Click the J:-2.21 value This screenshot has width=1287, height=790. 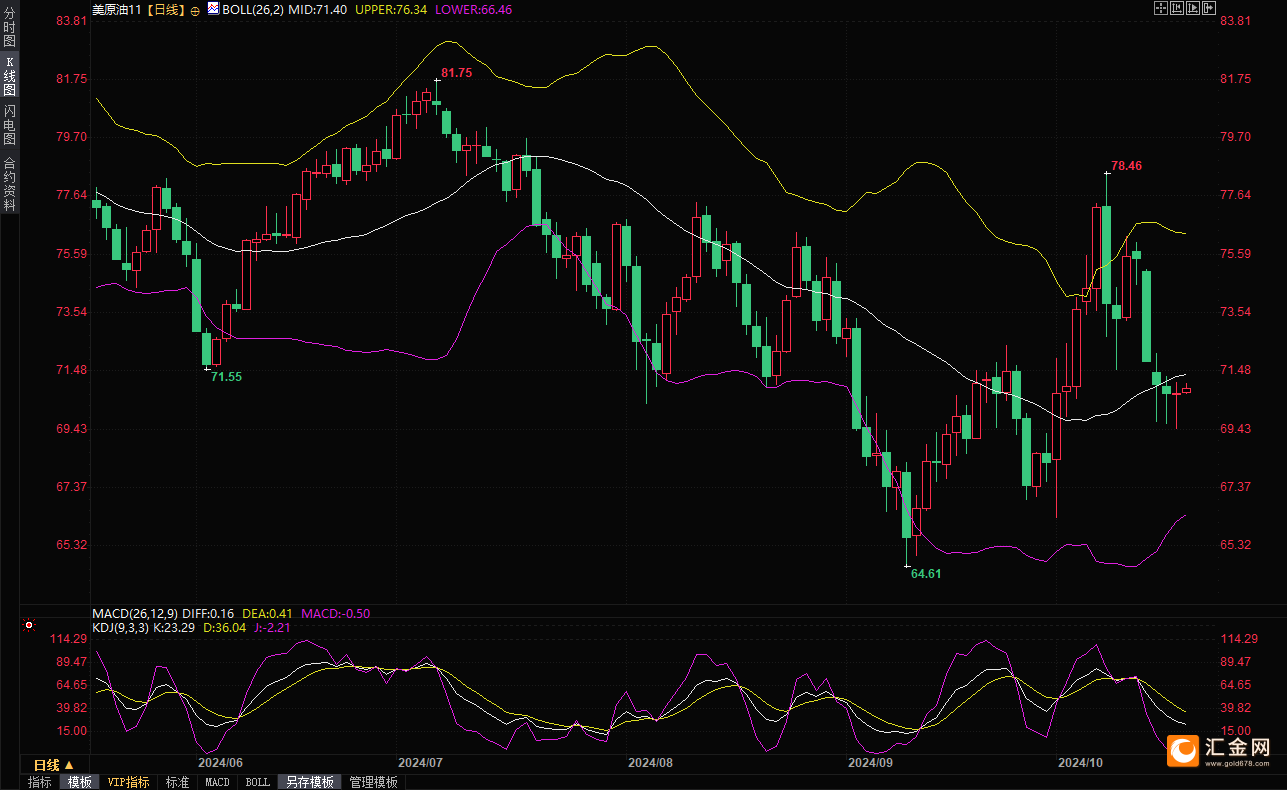tap(272, 627)
